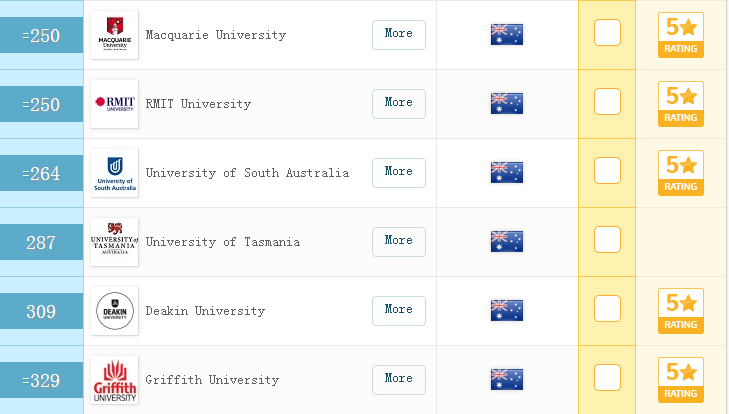Check the University of Tasmania compare checkbox
729x414 pixels.
(x=607, y=240)
